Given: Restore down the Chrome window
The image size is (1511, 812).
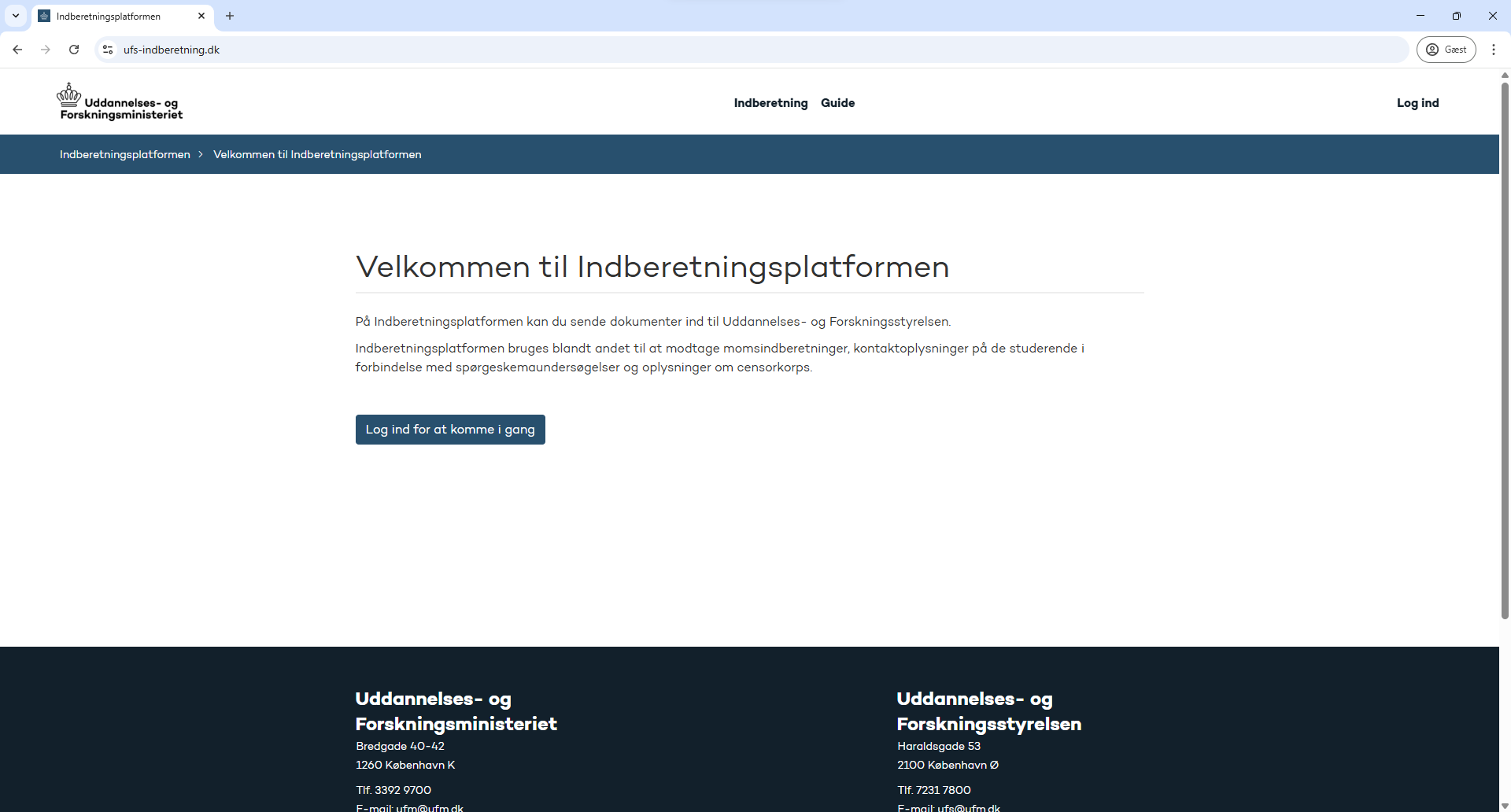Looking at the screenshot, I should point(1457,16).
